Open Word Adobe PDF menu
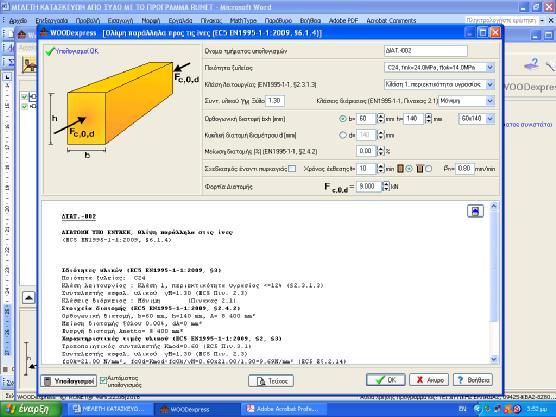Viewport: 556px width, 417px height. tap(343, 21)
